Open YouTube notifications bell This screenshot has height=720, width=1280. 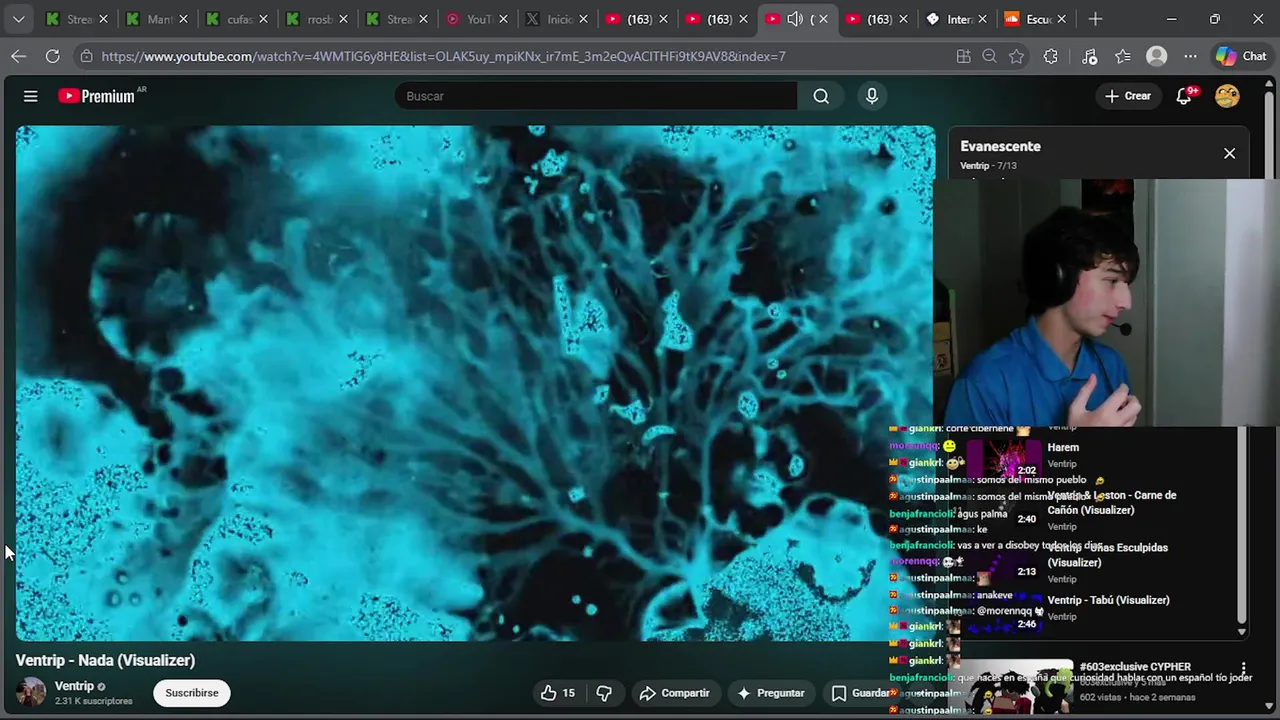(x=1185, y=96)
